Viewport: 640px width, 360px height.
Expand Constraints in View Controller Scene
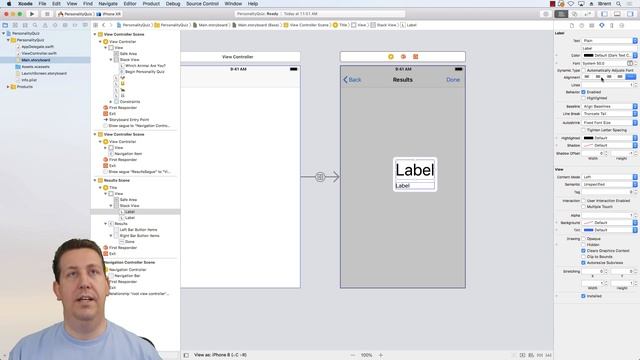tap(111, 102)
